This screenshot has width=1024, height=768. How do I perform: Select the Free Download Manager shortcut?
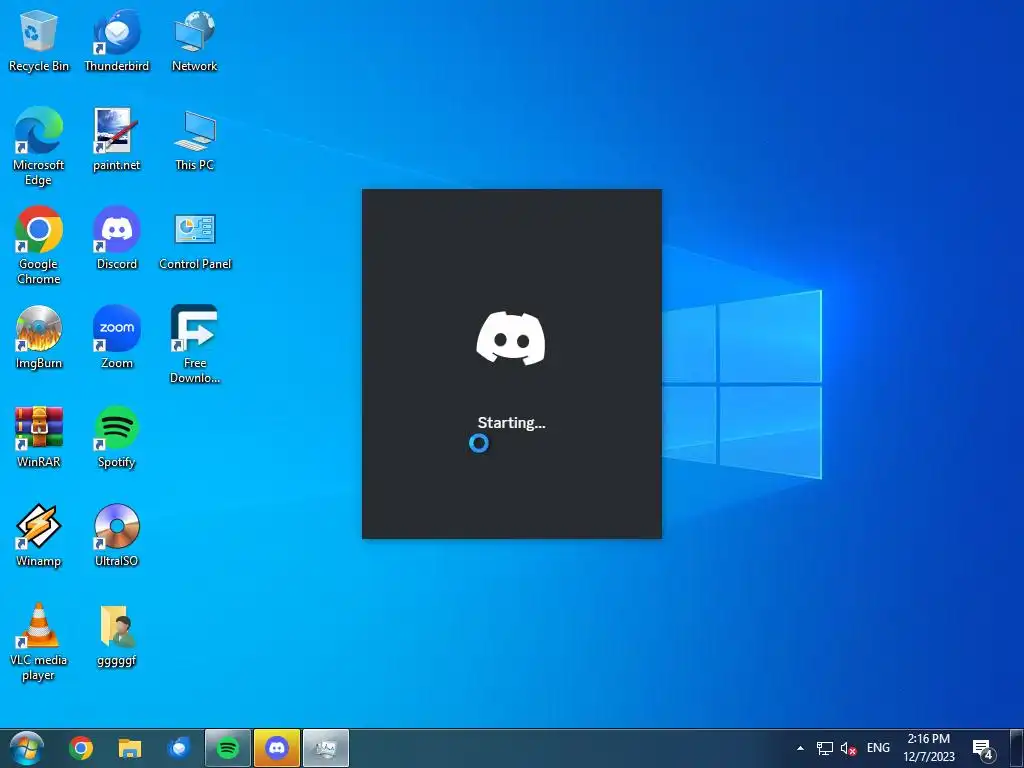(195, 345)
